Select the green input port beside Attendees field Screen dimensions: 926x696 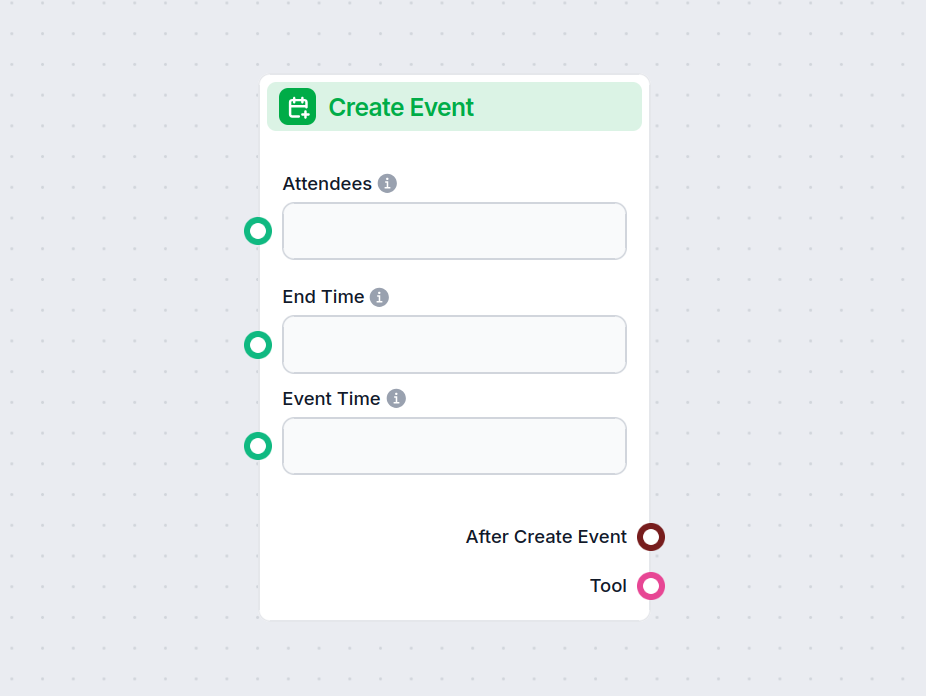tap(257, 231)
